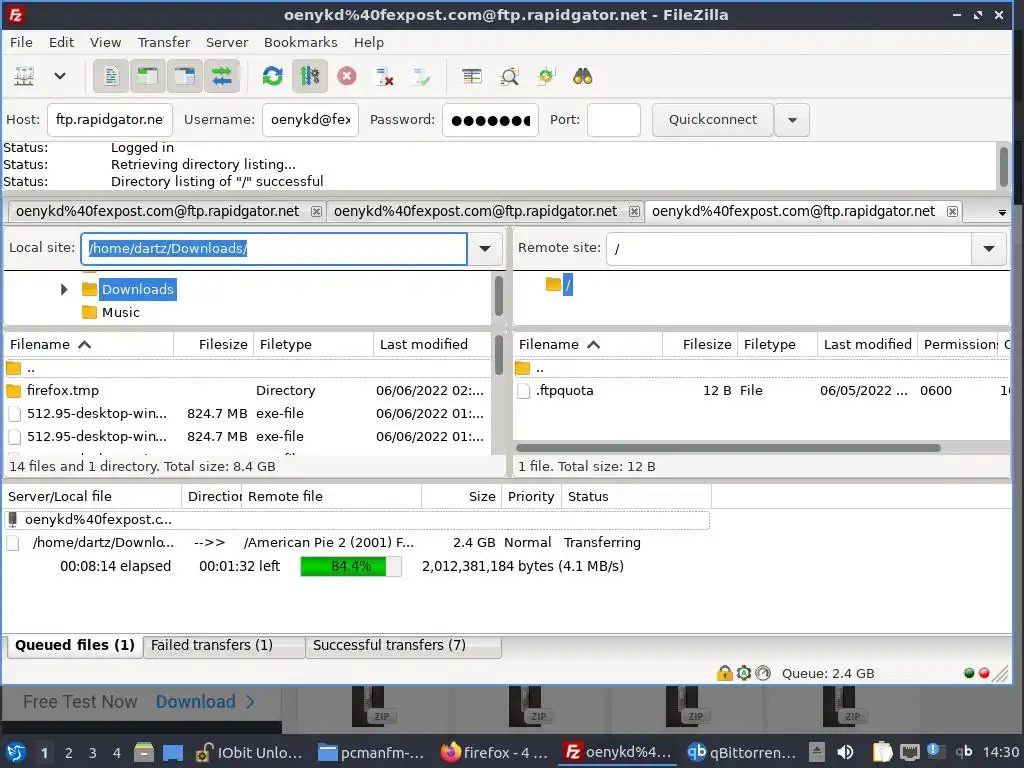Viewport: 1024px width, 768px height.
Task: Toggle processing of the transfer queue
Action: point(310,76)
